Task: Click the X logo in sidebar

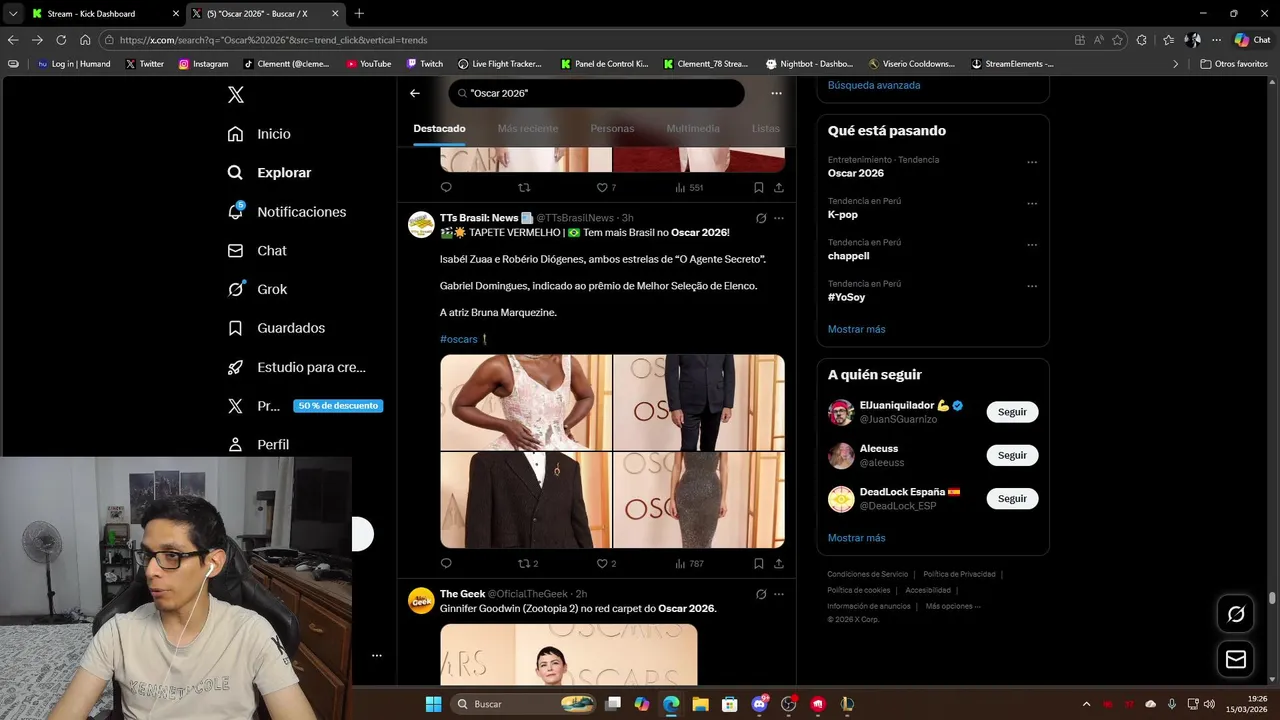Action: 235,95
